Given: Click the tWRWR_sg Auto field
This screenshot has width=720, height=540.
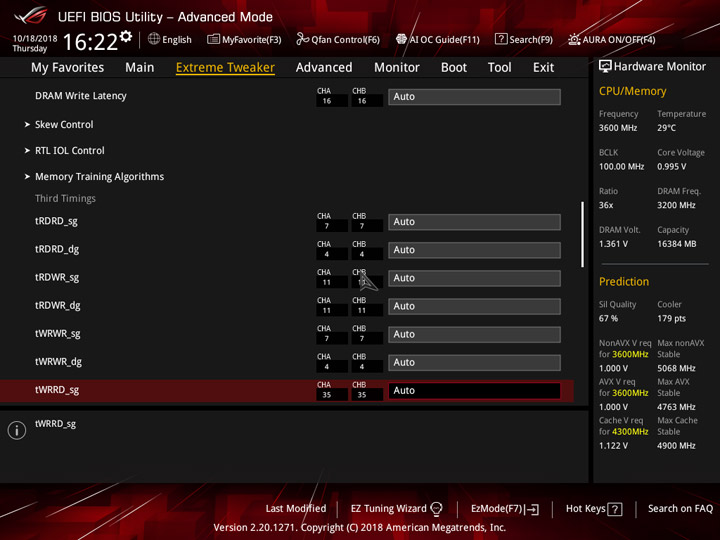Looking at the screenshot, I should click(x=474, y=334).
